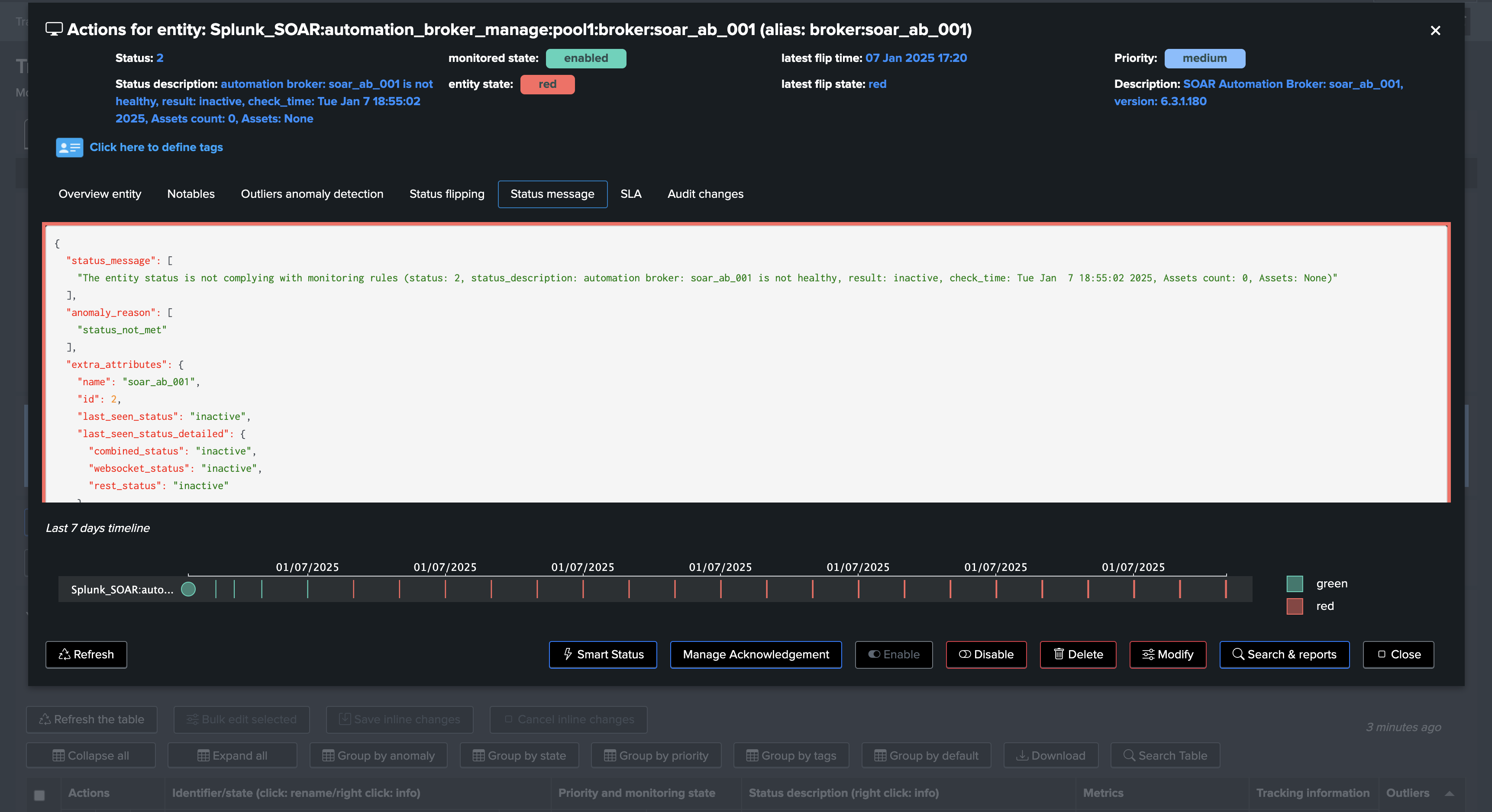The width and height of the screenshot is (1492, 812).
Task: Open the Notables tab
Action: click(191, 194)
